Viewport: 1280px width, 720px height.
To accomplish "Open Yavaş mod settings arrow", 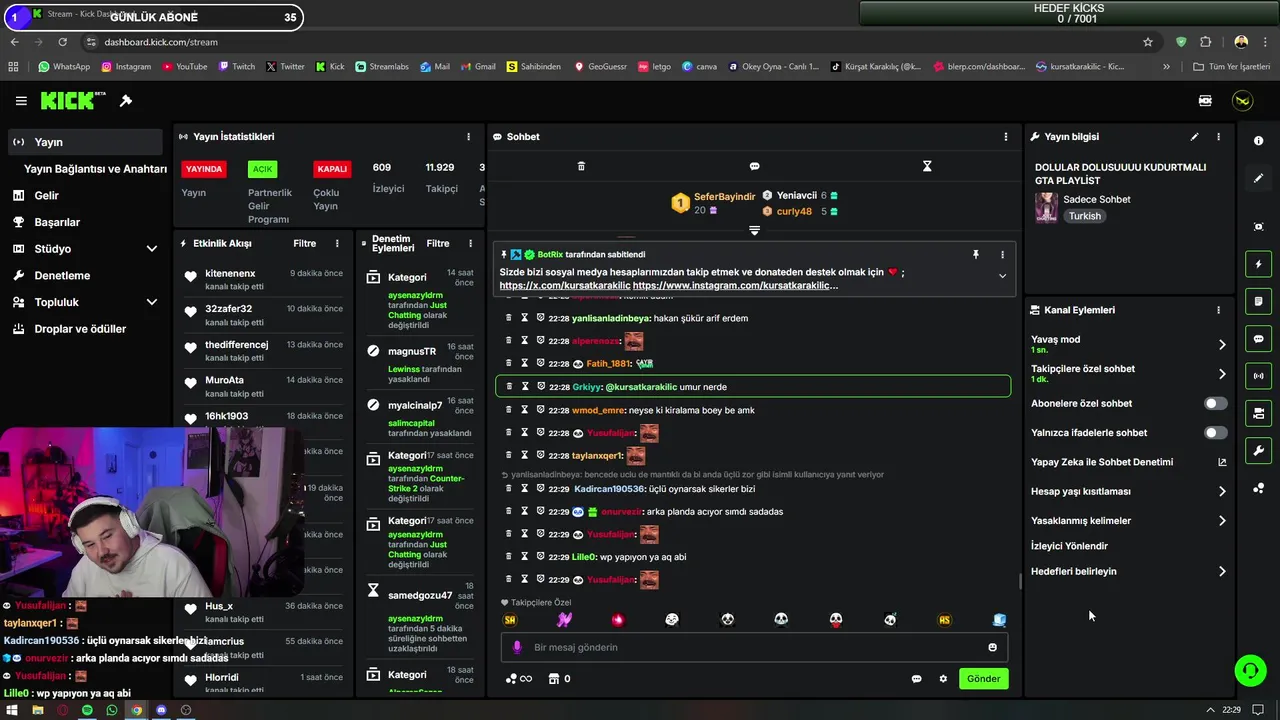I will (x=1222, y=345).
